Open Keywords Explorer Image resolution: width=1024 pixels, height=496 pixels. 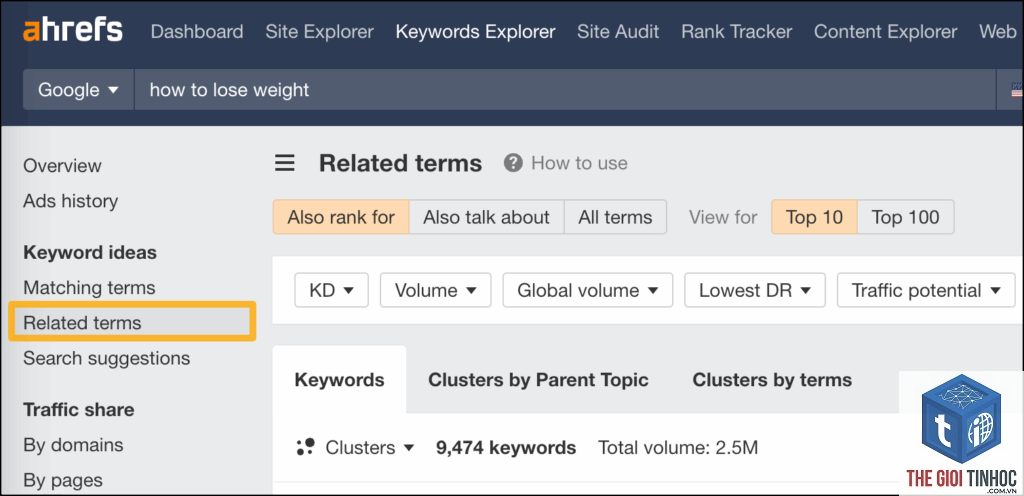point(475,31)
